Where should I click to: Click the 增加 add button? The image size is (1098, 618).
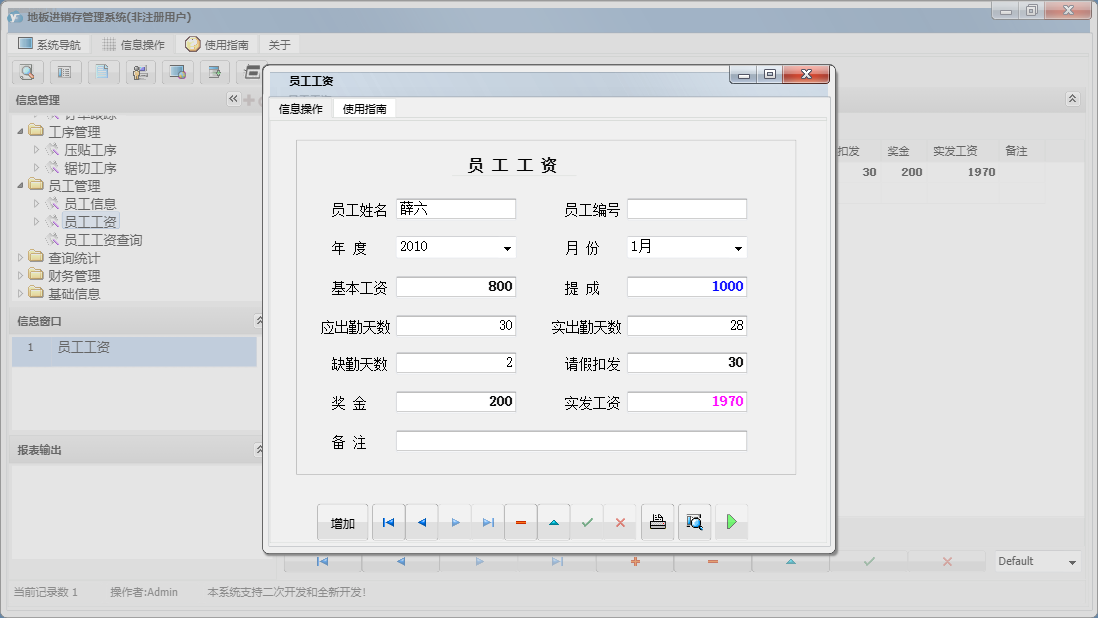pyautogui.click(x=343, y=523)
